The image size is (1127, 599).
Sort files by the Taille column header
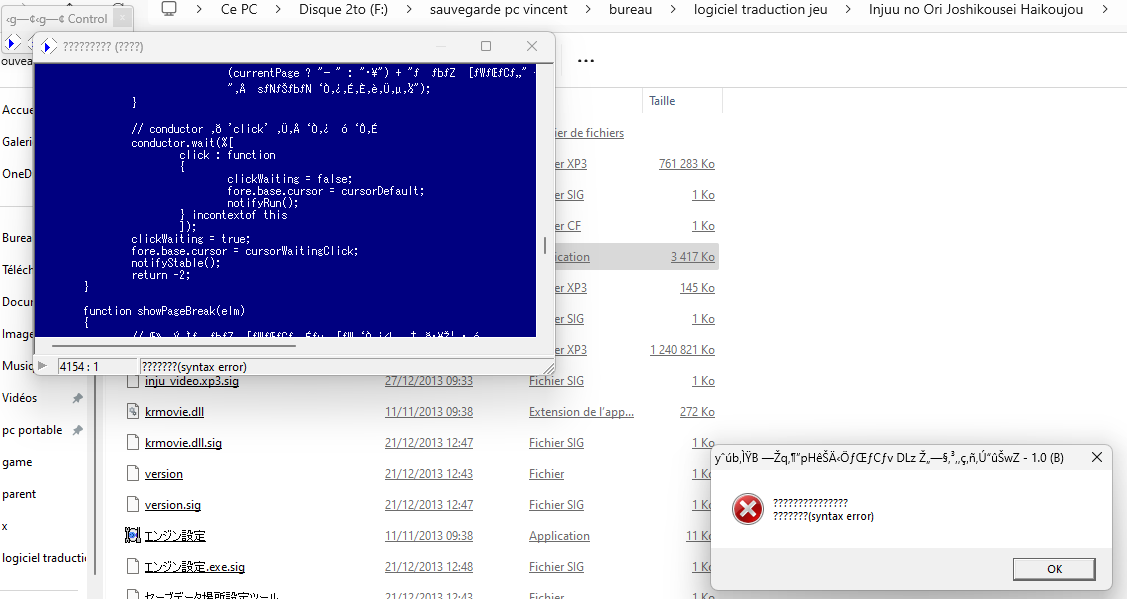(x=662, y=101)
